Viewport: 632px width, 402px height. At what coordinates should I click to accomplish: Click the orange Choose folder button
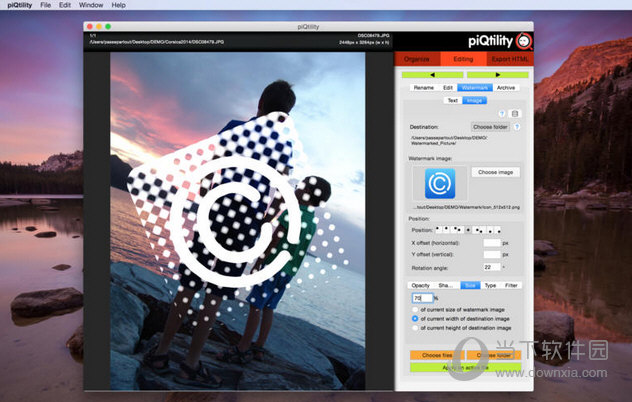[494, 355]
